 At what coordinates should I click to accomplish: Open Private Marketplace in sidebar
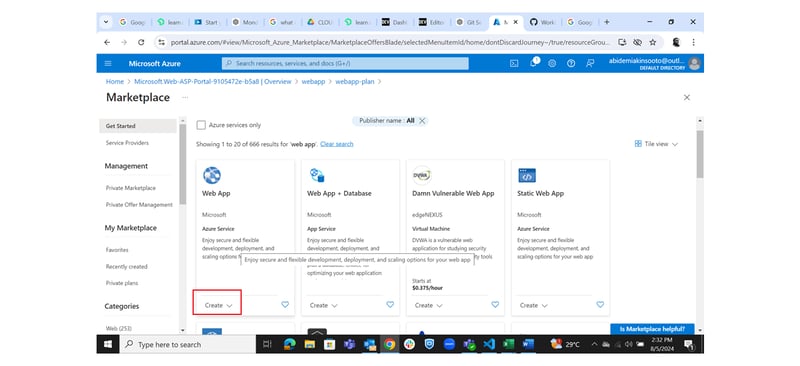(x=131, y=188)
